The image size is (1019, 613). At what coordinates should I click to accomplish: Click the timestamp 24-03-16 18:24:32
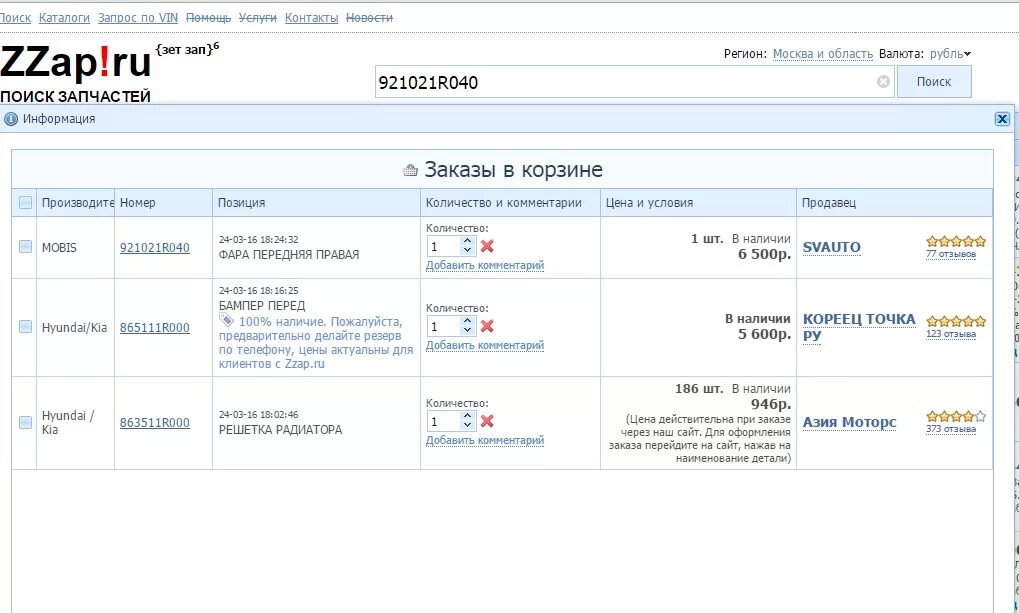(259, 240)
